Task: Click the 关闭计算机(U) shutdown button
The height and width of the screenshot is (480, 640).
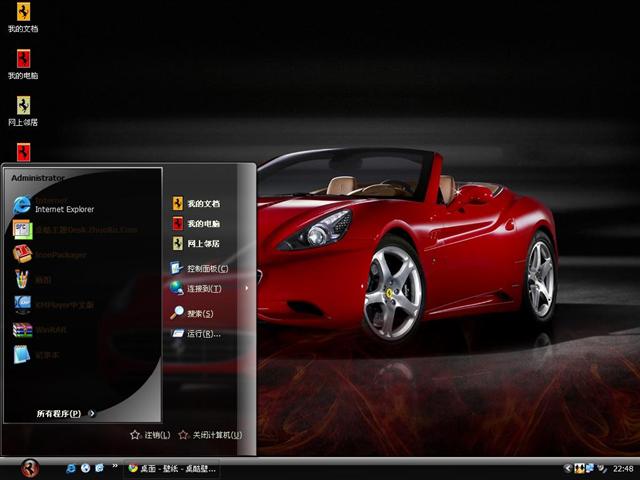Action: [x=210, y=435]
